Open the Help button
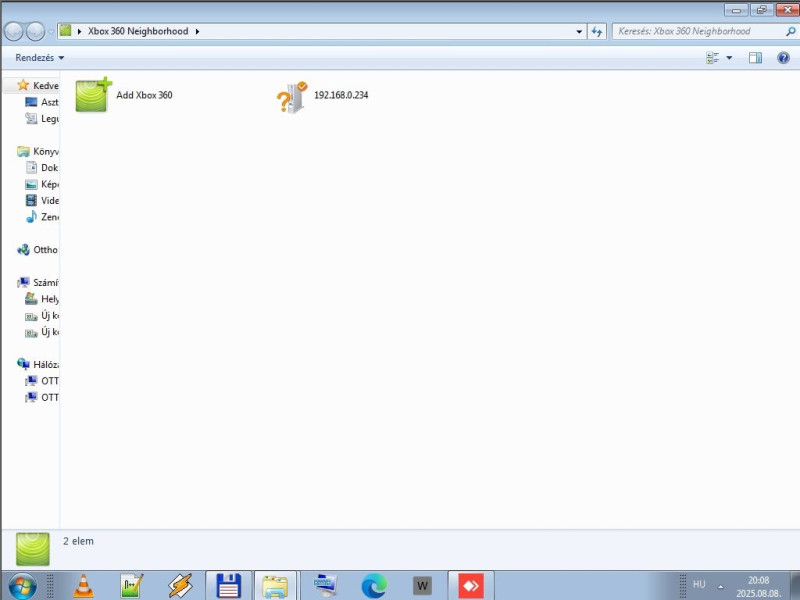Screen dimensions: 800x600 (x=783, y=58)
